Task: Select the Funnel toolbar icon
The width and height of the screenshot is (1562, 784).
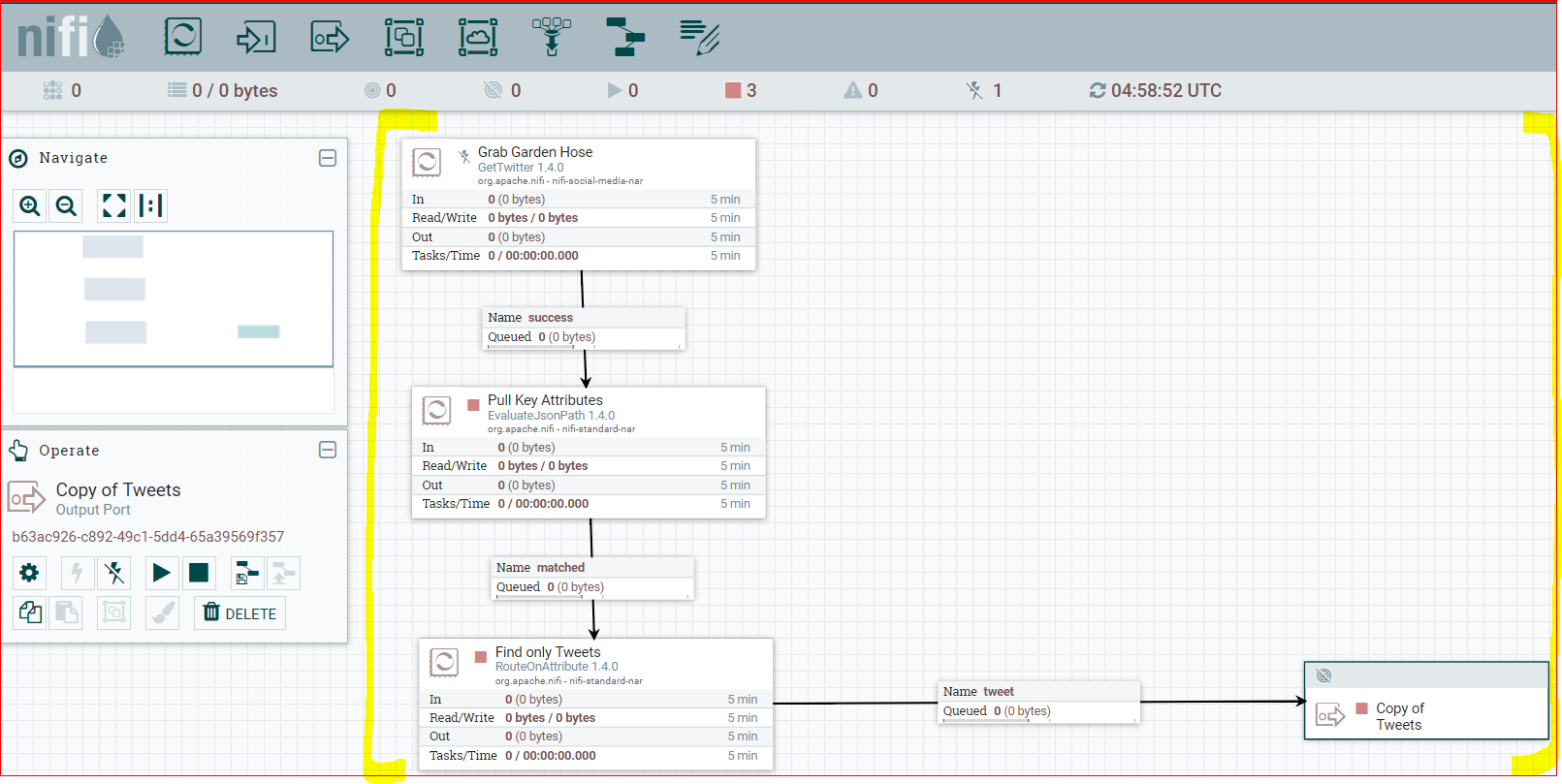Action: tap(552, 37)
